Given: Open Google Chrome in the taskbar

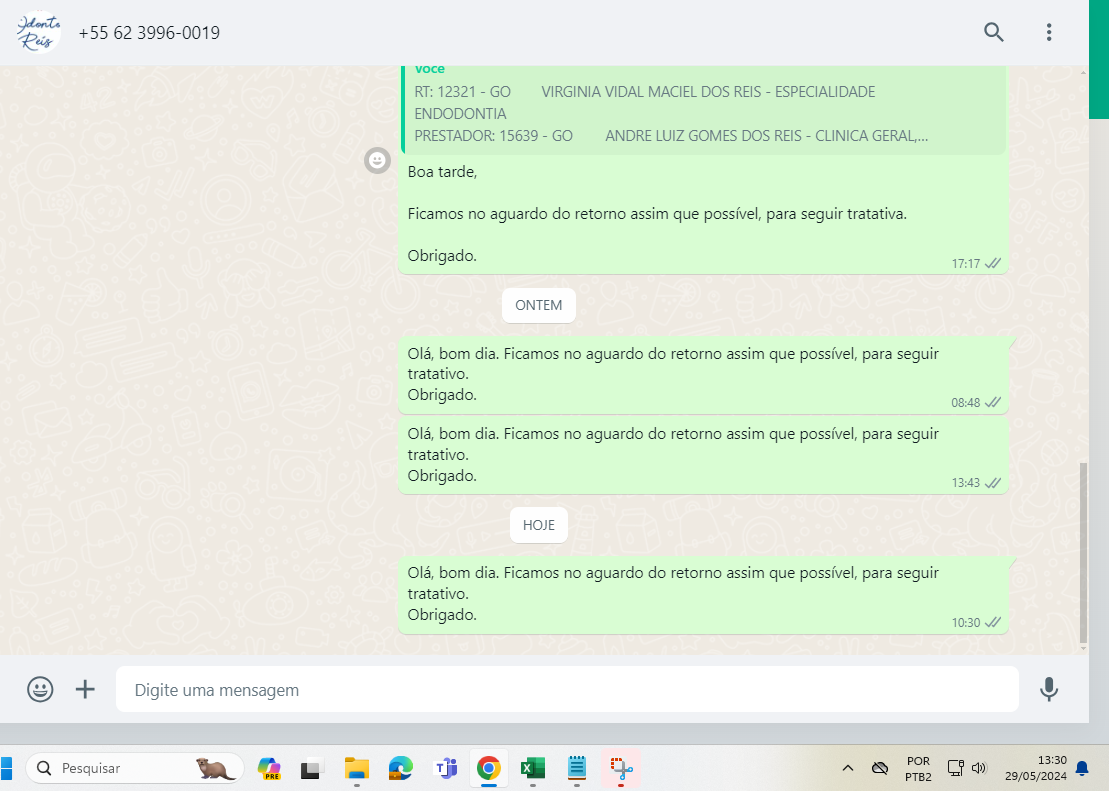Looking at the screenshot, I should (488, 768).
